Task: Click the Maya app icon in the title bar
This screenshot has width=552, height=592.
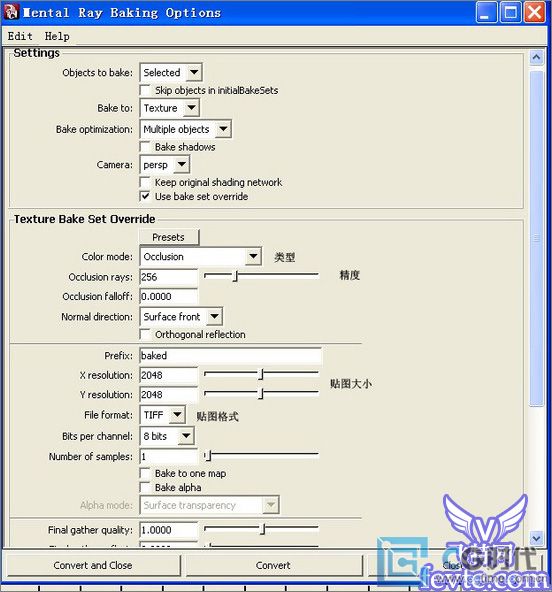Action: coord(11,12)
